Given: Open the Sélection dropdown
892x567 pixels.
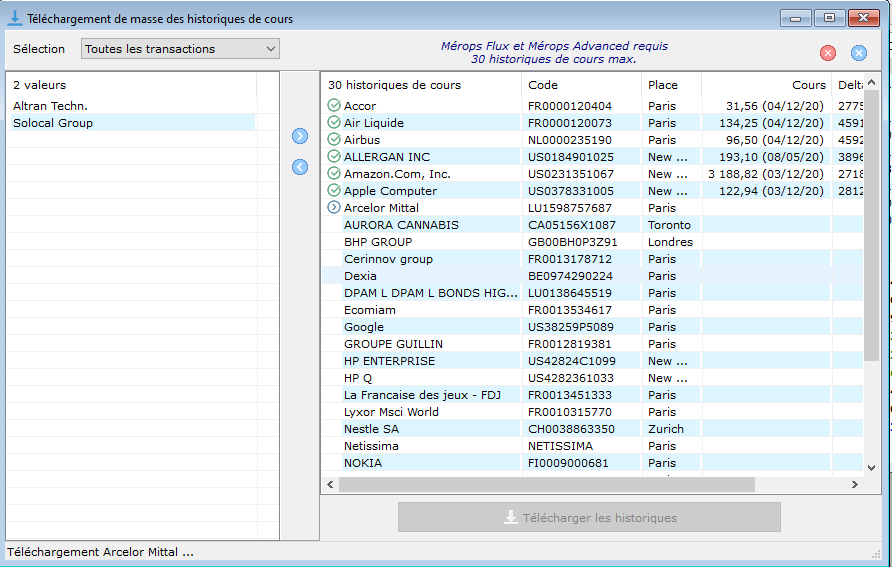Looking at the screenshot, I should [x=180, y=49].
